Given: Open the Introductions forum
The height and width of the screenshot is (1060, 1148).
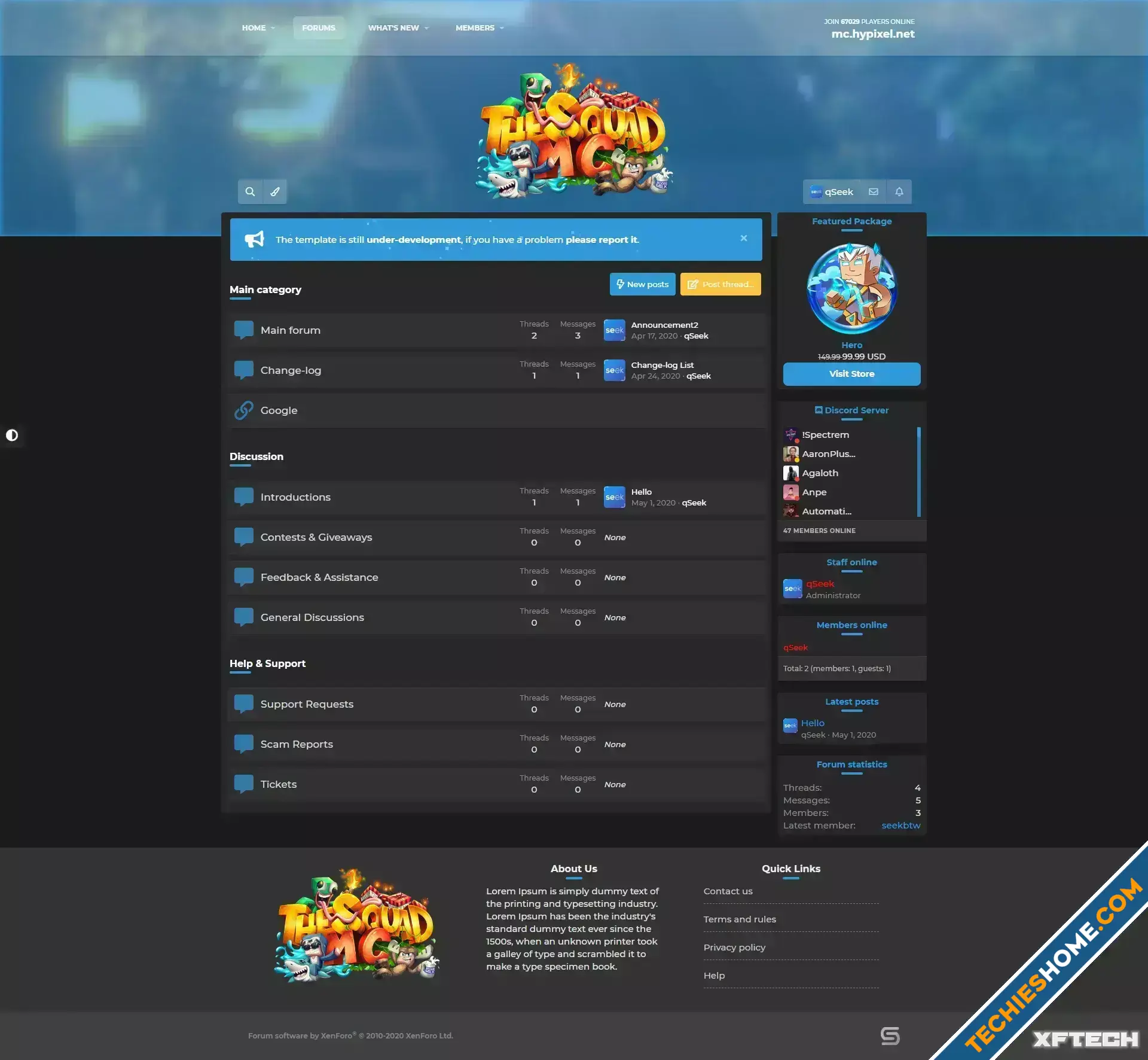Looking at the screenshot, I should pos(295,497).
